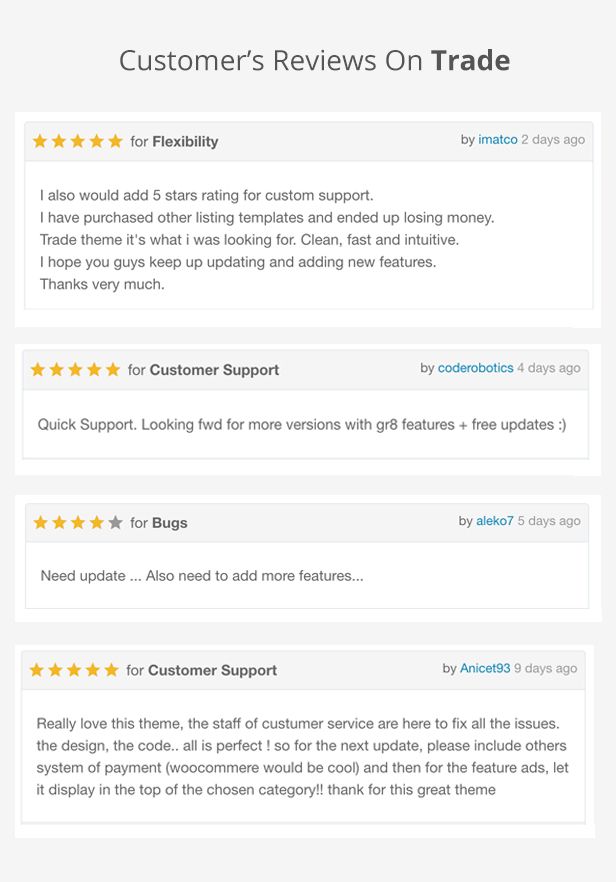Click the '2 days ago' timestamp

(x=553, y=140)
